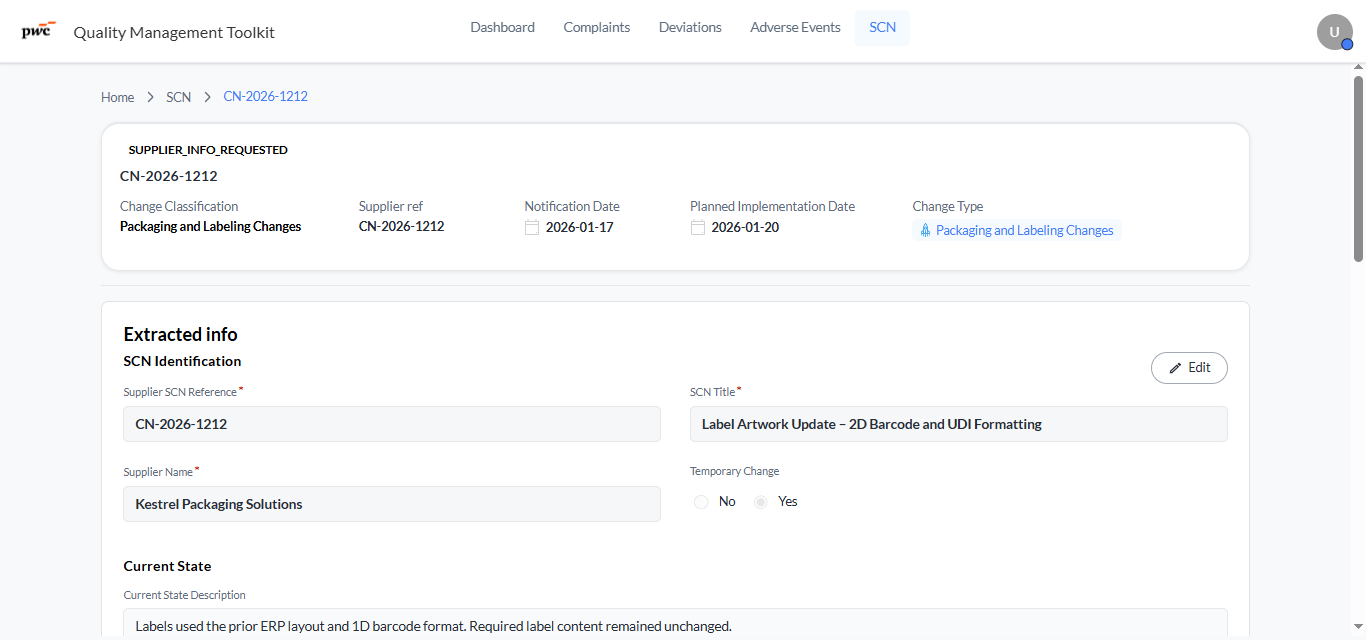Click the Notification Date value 2026-01-17
Screen dimensions: 1366x640
(580, 228)
